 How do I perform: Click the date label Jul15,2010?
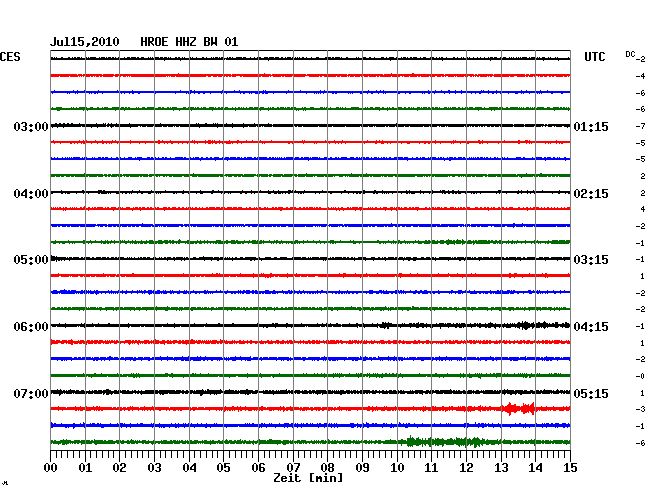point(85,42)
